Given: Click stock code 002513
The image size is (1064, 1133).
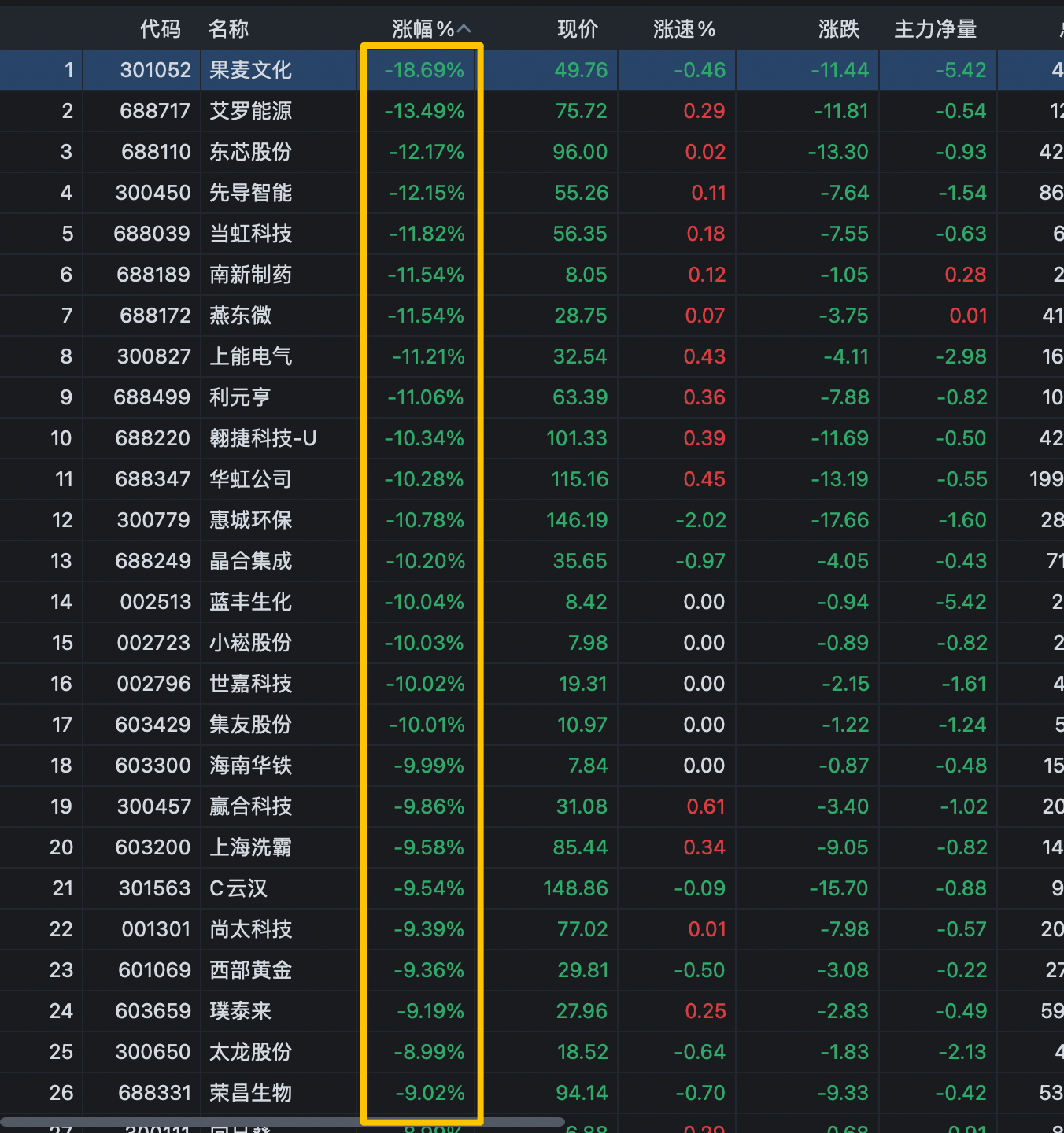Looking at the screenshot, I should coord(156,602).
